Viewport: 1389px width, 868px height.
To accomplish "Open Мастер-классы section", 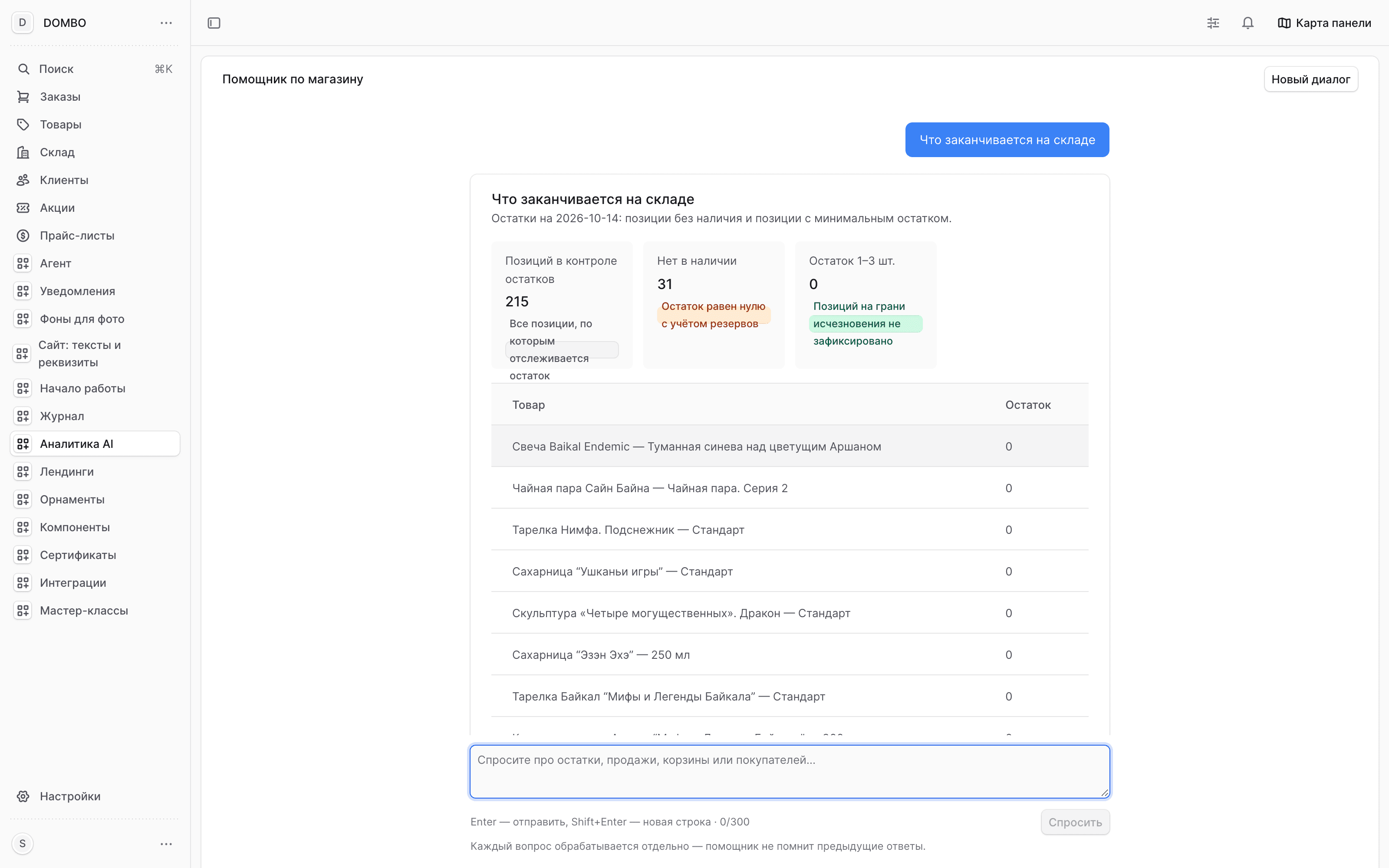I will (95, 611).
